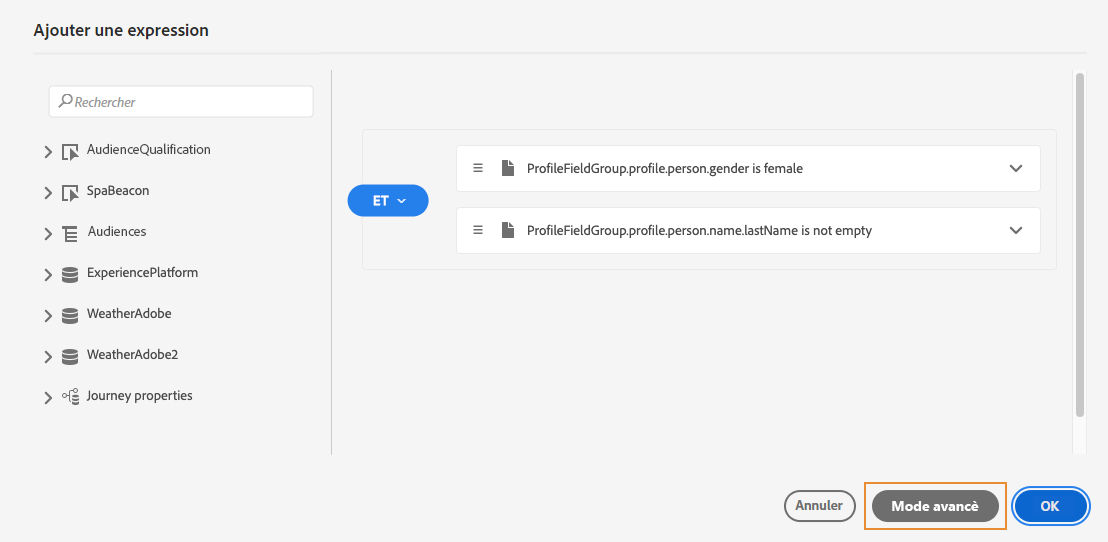1108x542 pixels.
Task: Click the WeatherAdobe database icon
Action: (70, 315)
